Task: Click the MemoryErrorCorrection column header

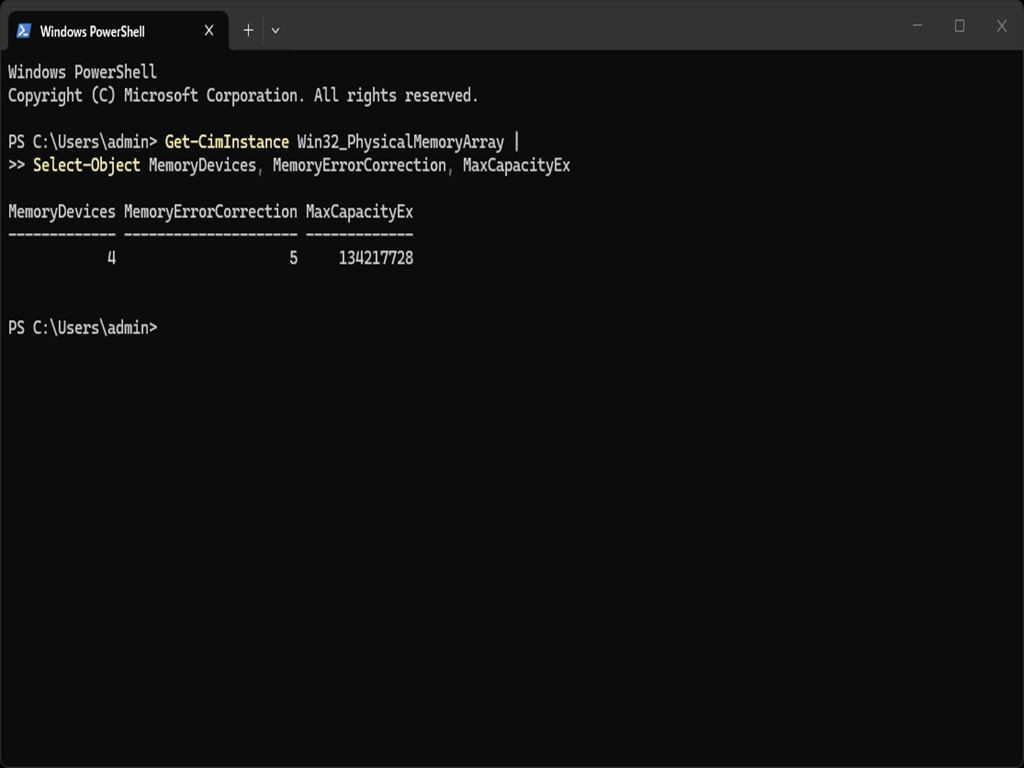Action: coord(210,212)
